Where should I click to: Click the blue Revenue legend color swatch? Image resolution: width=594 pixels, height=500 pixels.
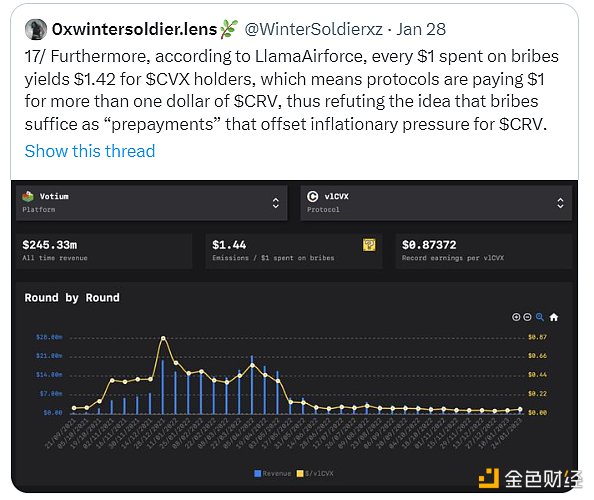point(258,473)
